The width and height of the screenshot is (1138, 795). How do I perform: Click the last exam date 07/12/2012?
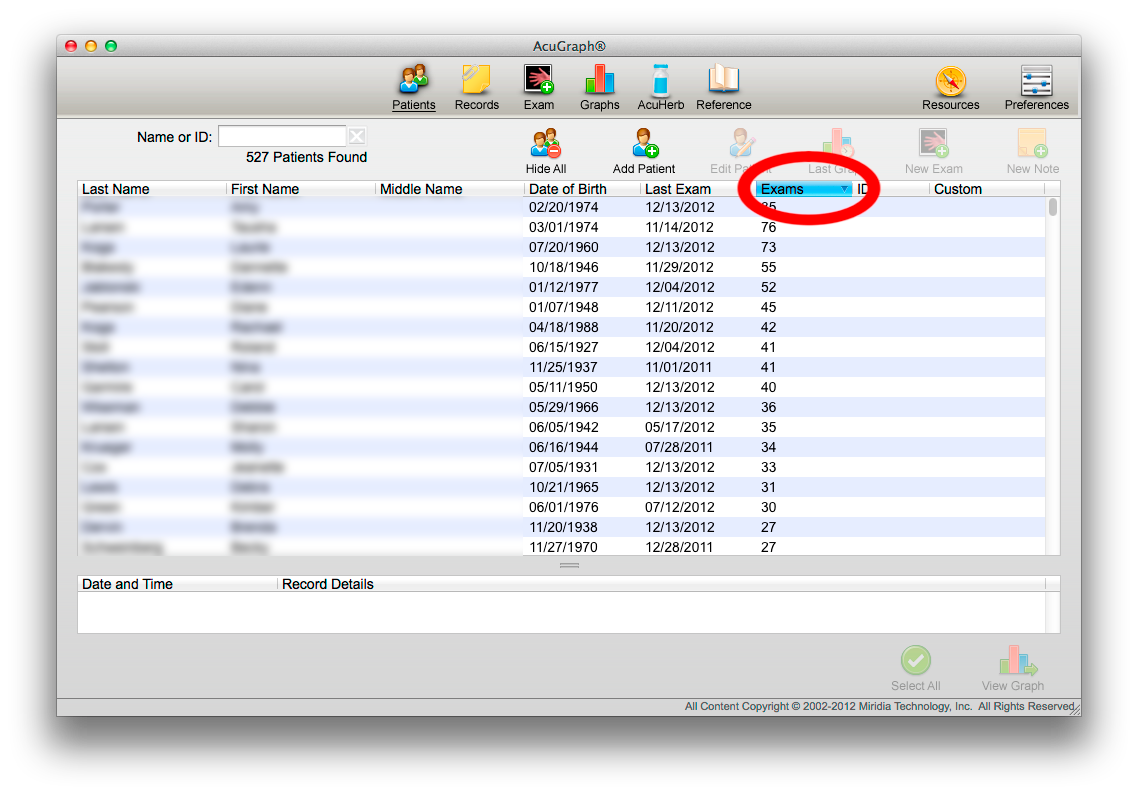click(680, 507)
